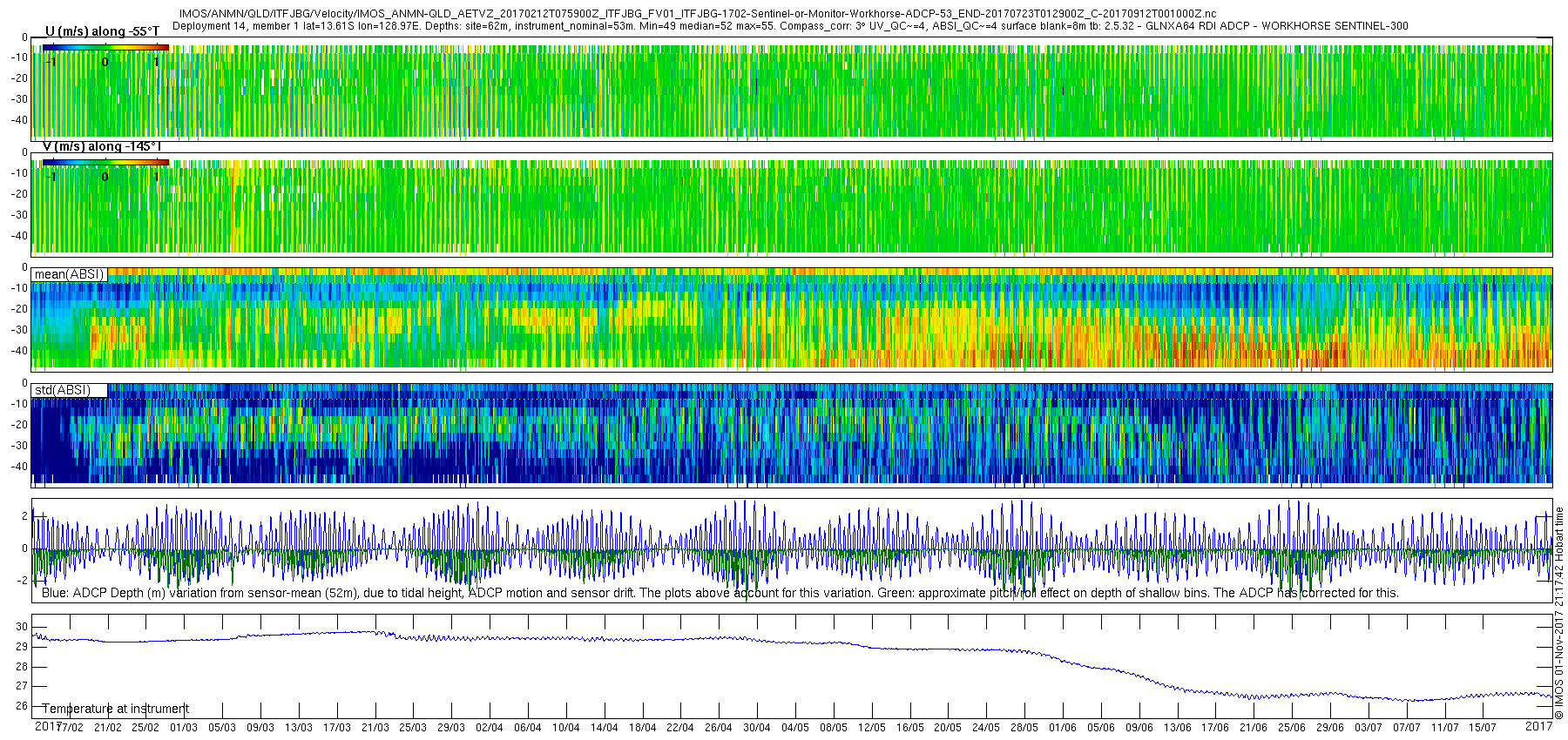
Task: Click the 26 temperature axis tick label
Action: (22, 706)
